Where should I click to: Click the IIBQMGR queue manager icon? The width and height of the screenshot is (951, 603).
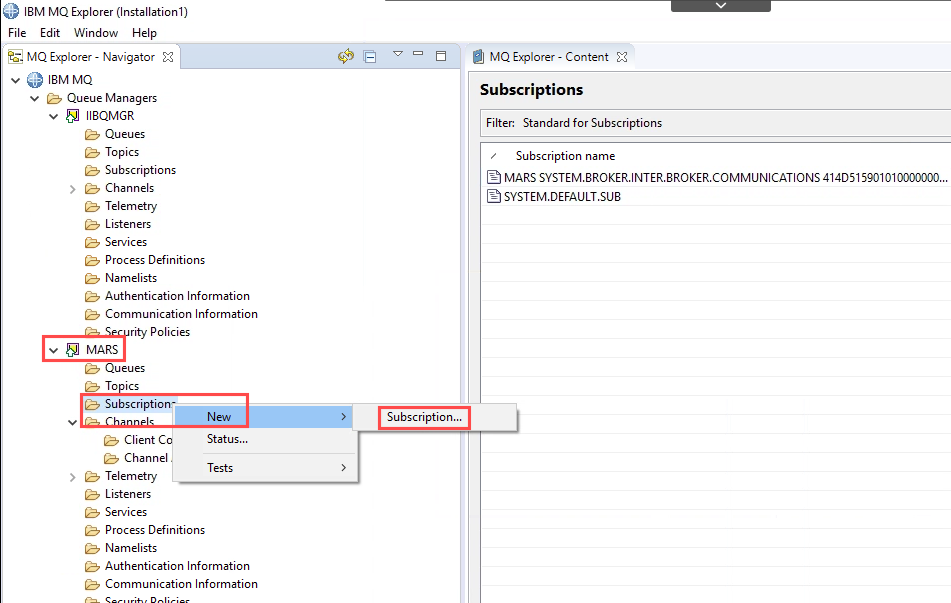(x=73, y=115)
